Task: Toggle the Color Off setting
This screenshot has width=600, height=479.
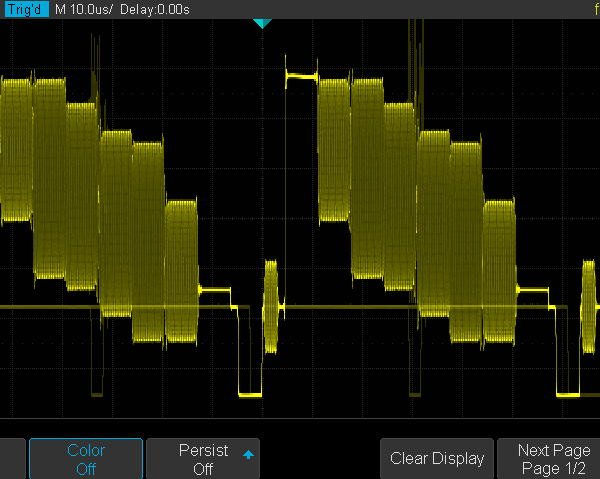Action: point(86,459)
